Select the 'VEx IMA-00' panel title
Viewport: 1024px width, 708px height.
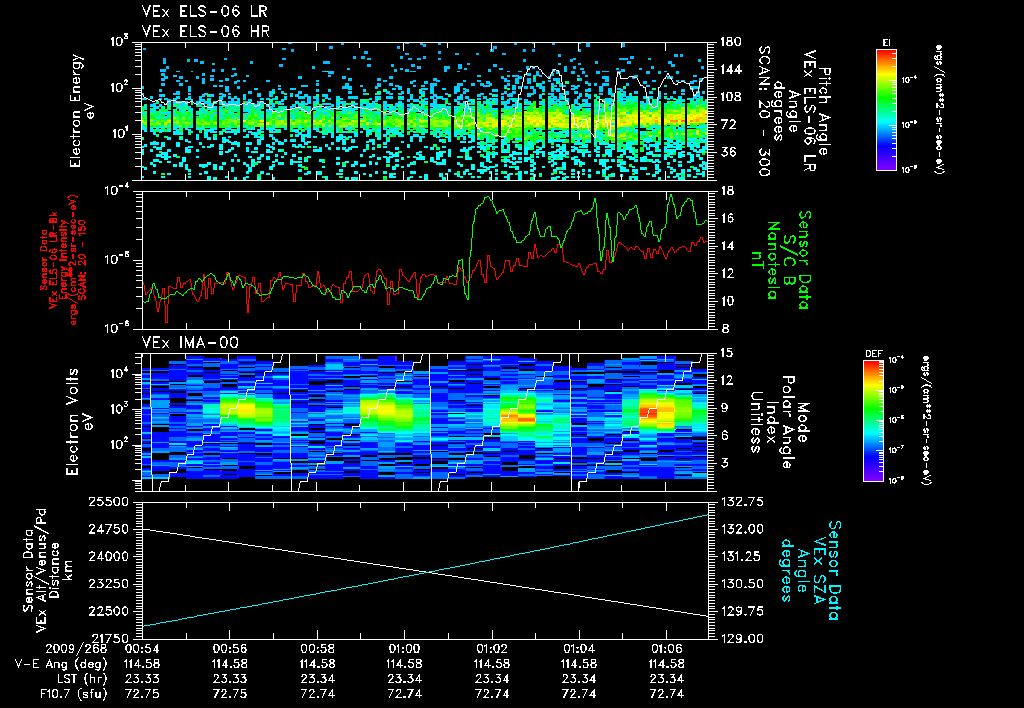click(x=190, y=342)
